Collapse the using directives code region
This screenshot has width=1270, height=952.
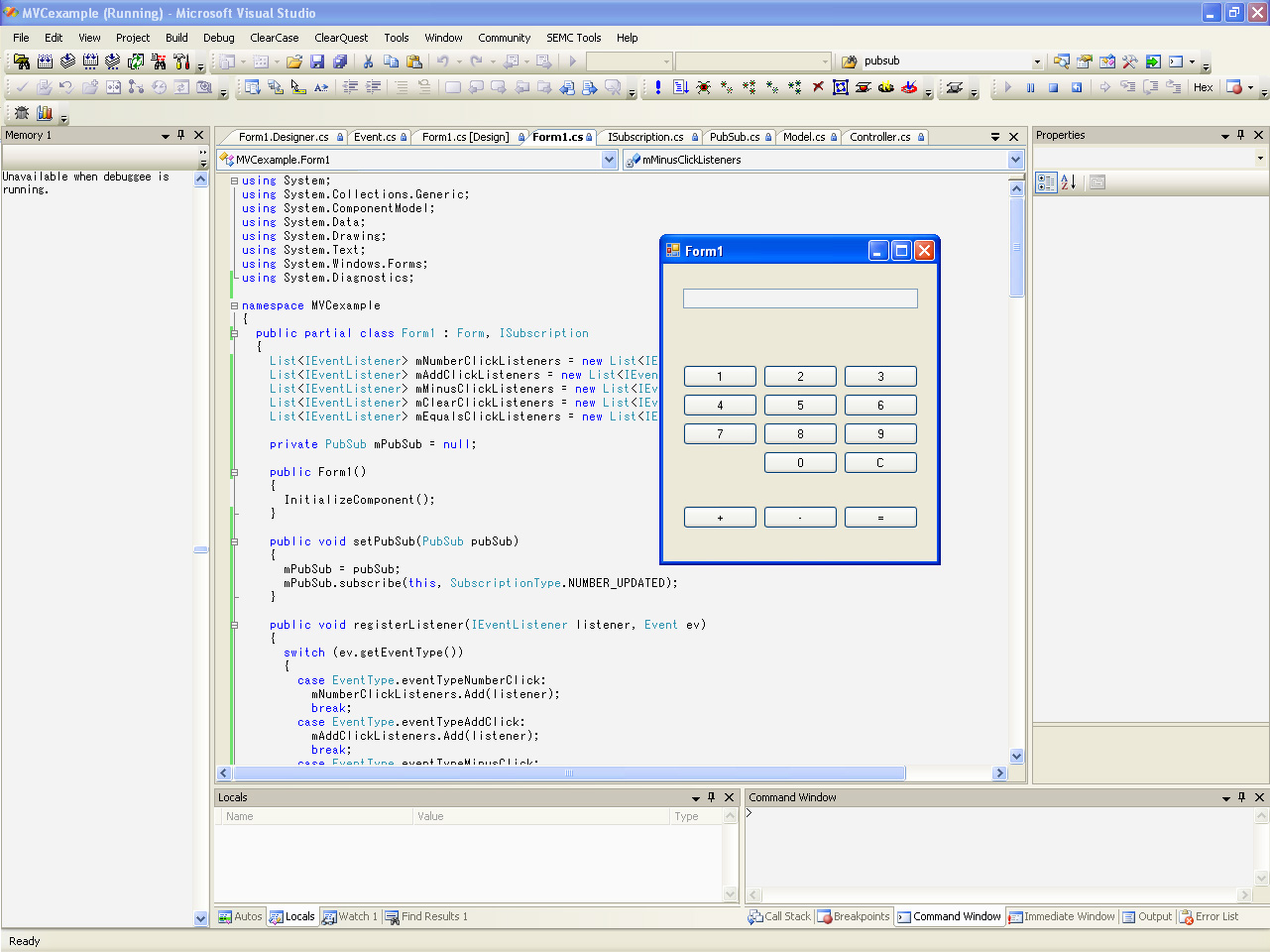[235, 180]
